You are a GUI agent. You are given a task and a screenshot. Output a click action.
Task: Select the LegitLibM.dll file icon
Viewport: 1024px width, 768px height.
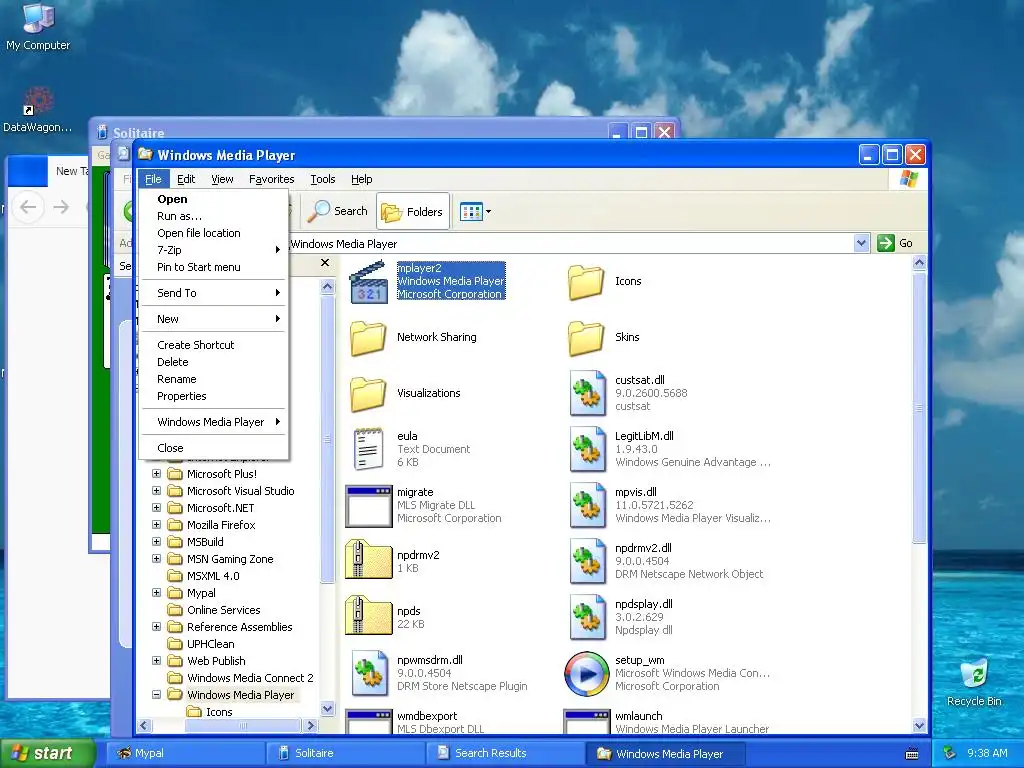point(586,449)
